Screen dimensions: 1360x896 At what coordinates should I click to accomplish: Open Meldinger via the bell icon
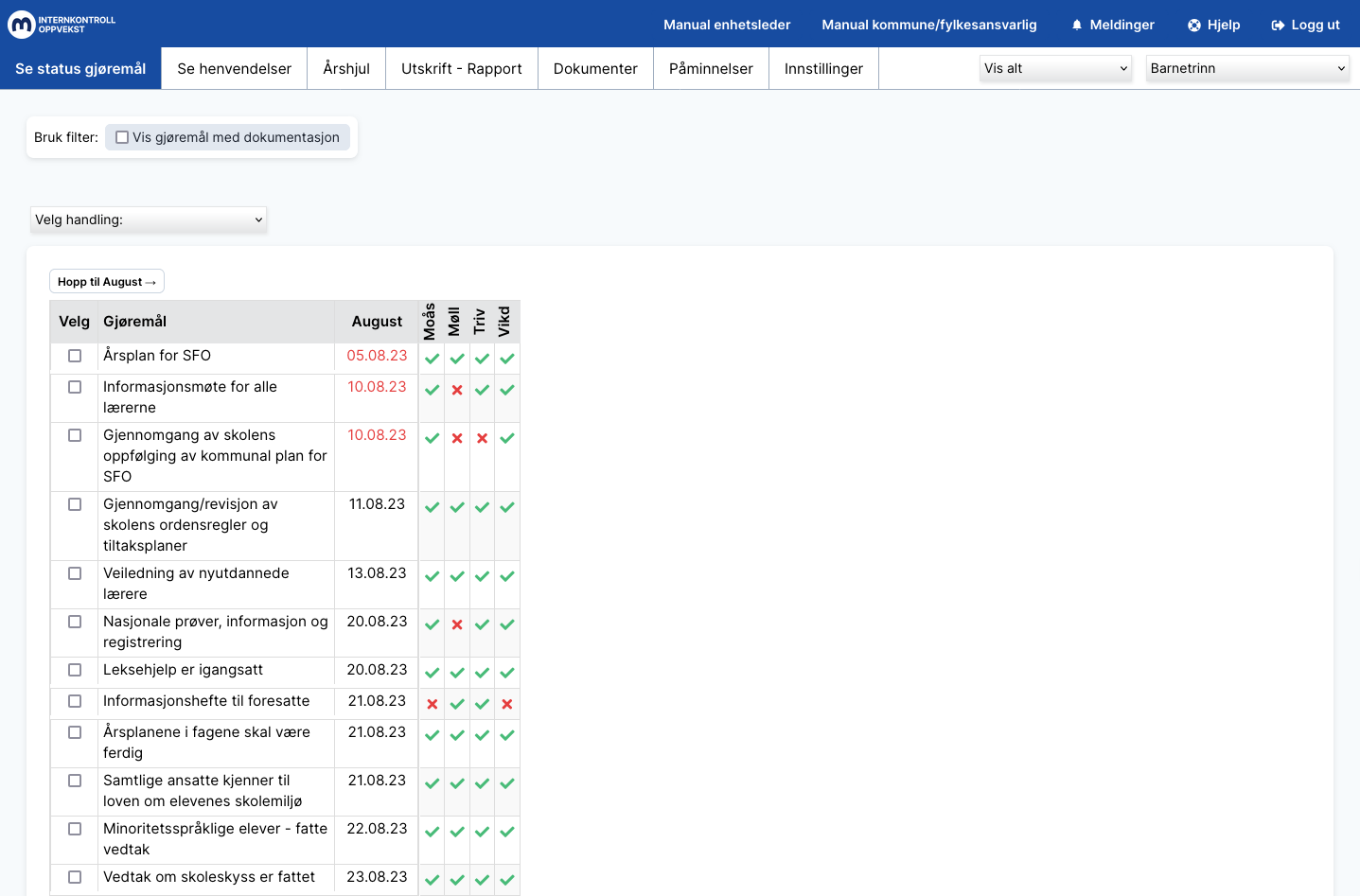click(1077, 26)
